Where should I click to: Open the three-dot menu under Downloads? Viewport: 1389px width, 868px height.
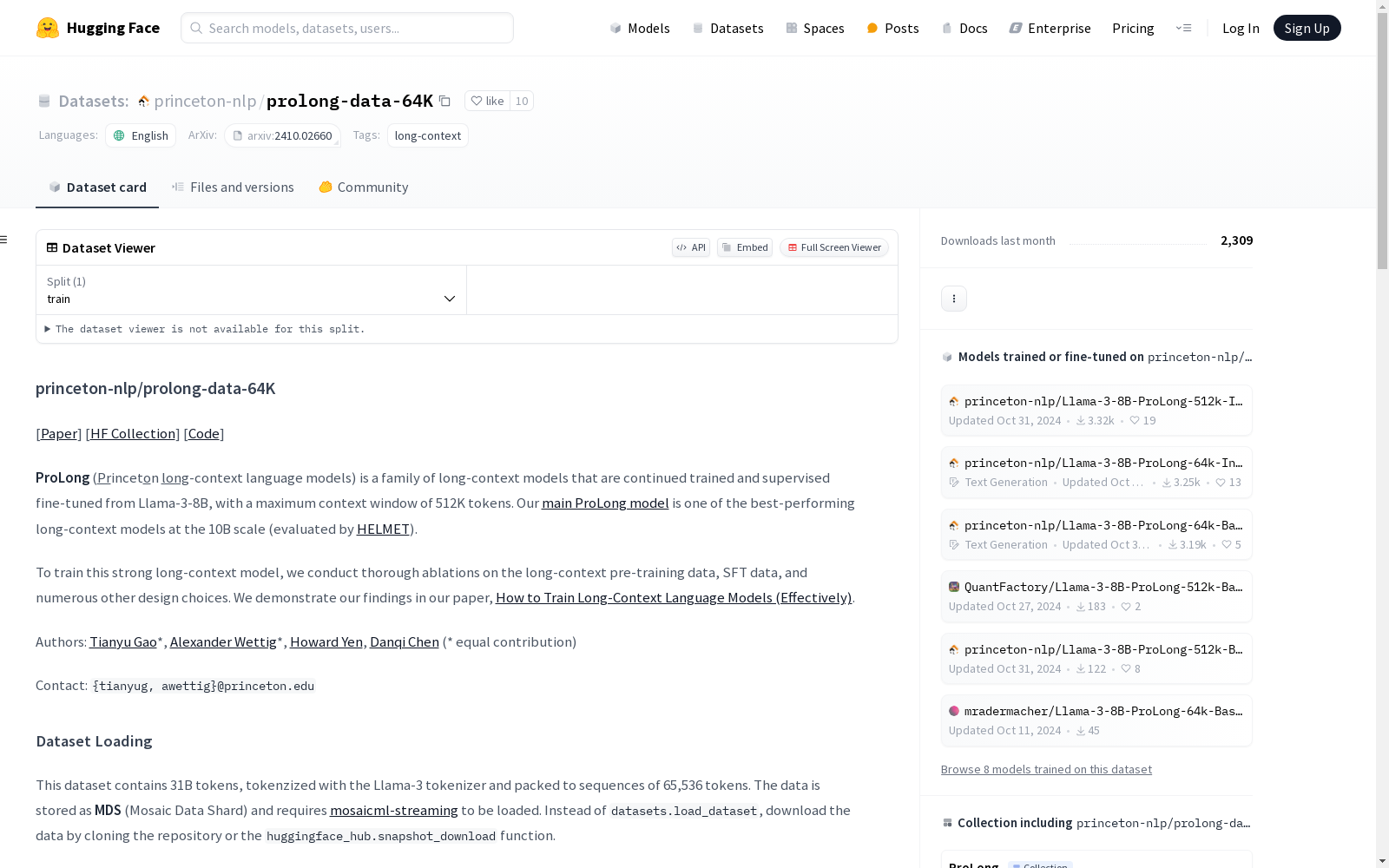(954, 299)
